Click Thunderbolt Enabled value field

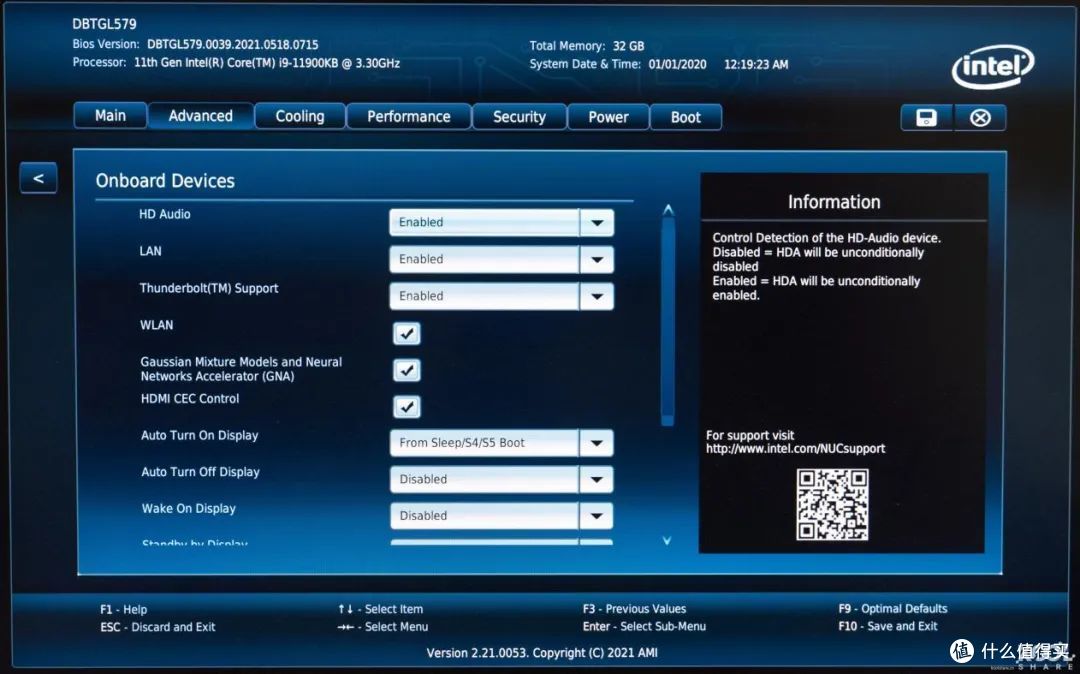tap(484, 296)
